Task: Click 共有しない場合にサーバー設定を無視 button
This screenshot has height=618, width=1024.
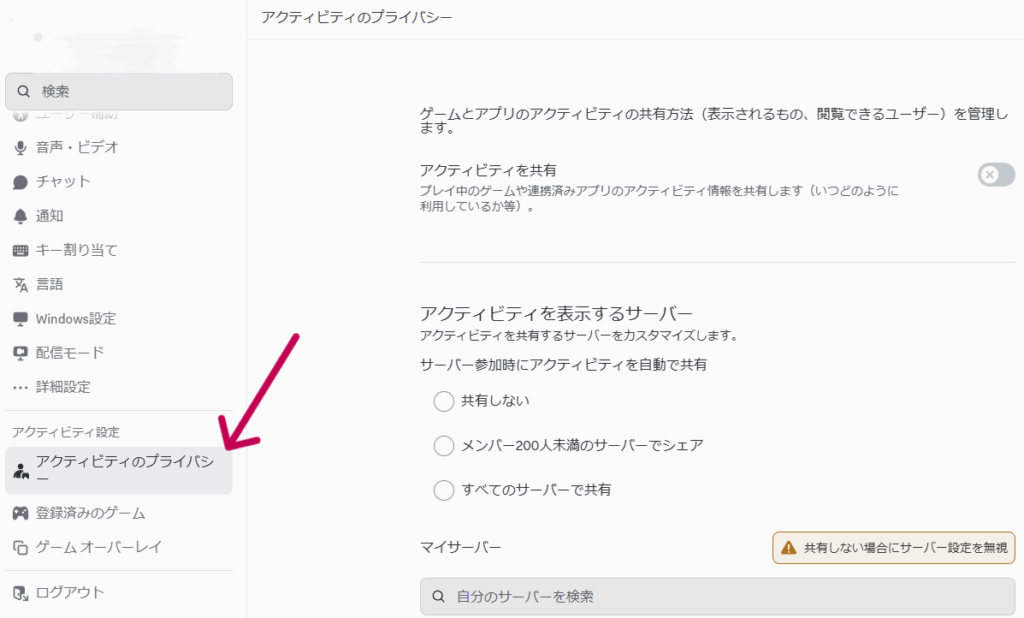Action: tap(894, 548)
